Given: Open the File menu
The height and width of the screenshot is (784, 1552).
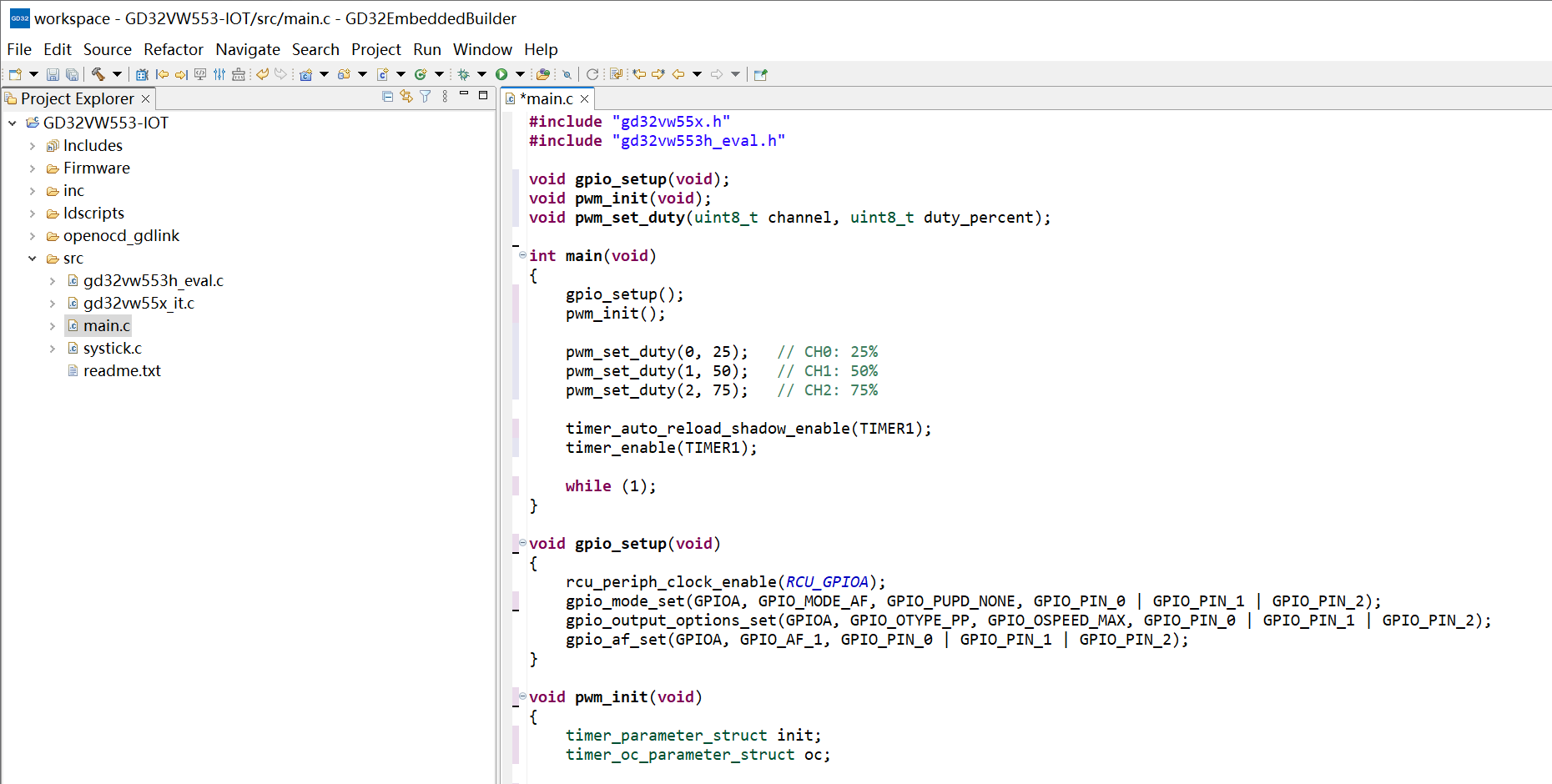Looking at the screenshot, I should [x=19, y=49].
